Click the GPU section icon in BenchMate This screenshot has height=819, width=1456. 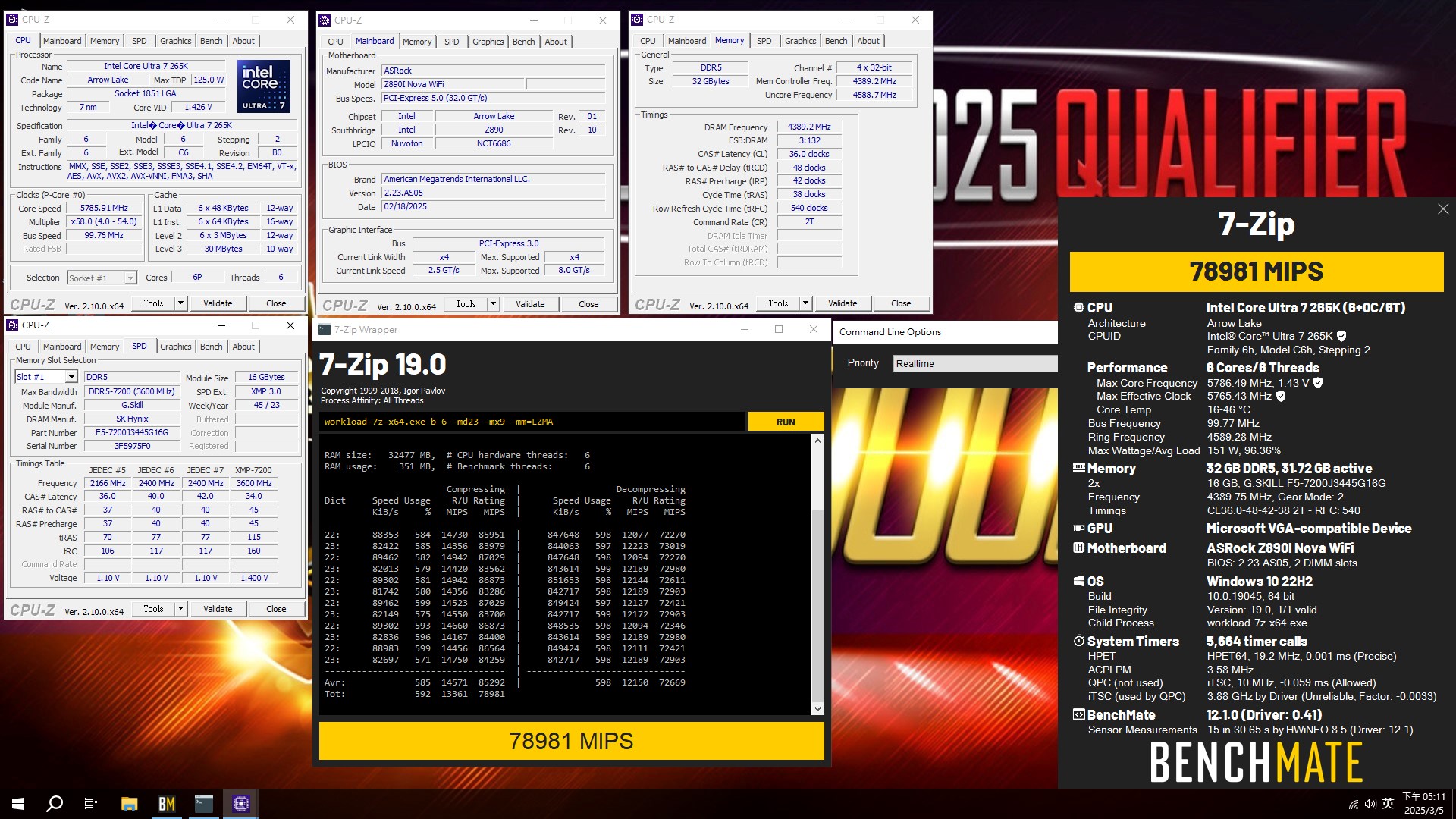1078,529
